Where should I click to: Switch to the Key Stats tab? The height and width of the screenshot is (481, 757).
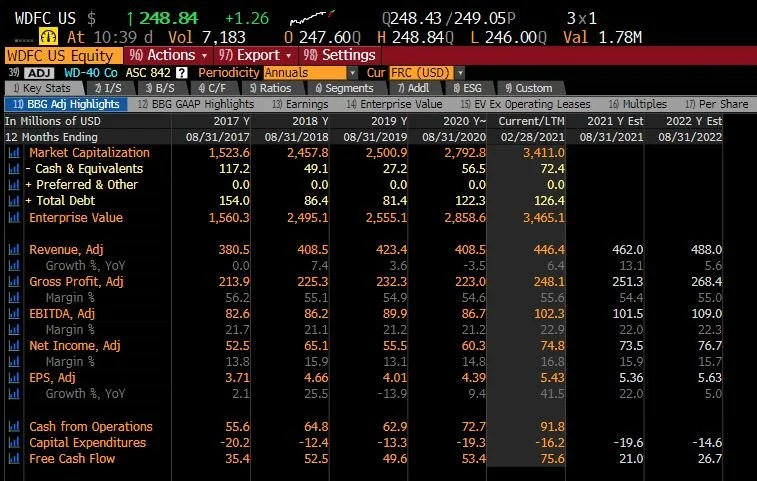pyautogui.click(x=42, y=88)
